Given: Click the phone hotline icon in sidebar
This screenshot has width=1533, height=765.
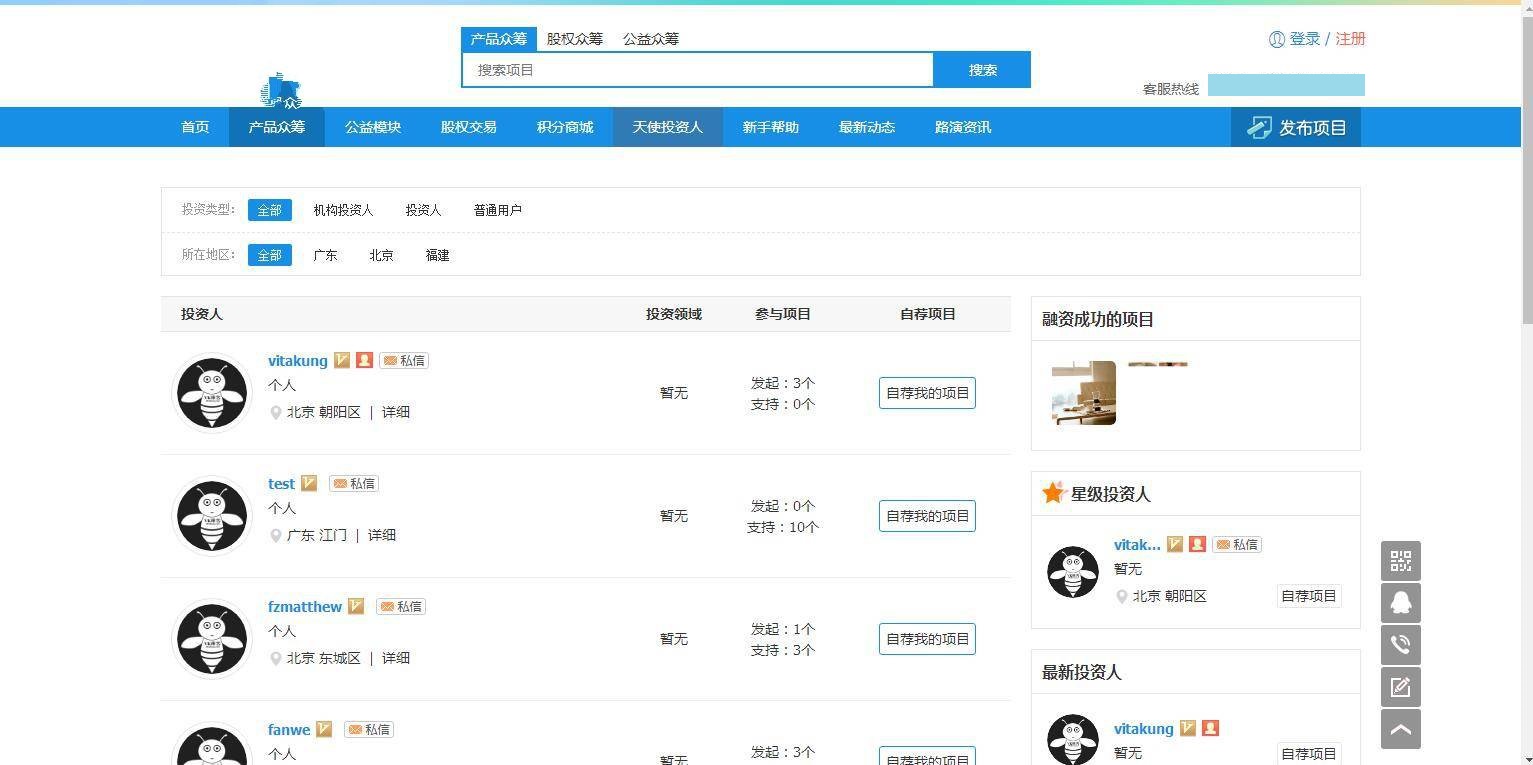Looking at the screenshot, I should point(1400,645).
